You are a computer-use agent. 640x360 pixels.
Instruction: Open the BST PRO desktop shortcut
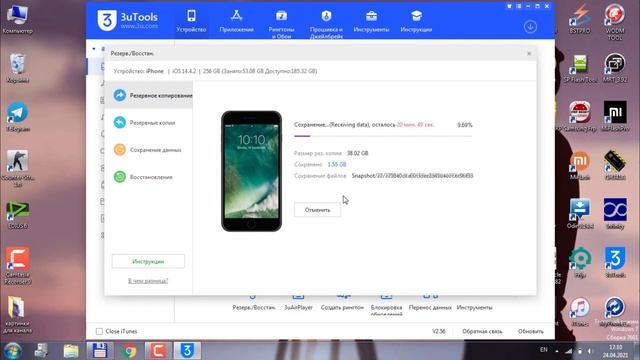580,19
